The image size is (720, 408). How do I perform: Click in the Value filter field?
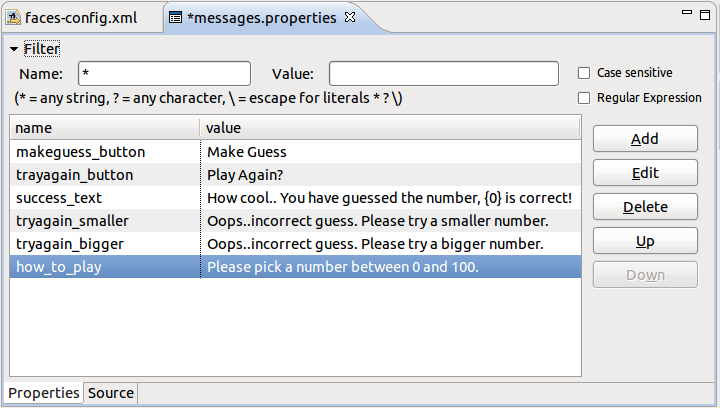pos(443,74)
